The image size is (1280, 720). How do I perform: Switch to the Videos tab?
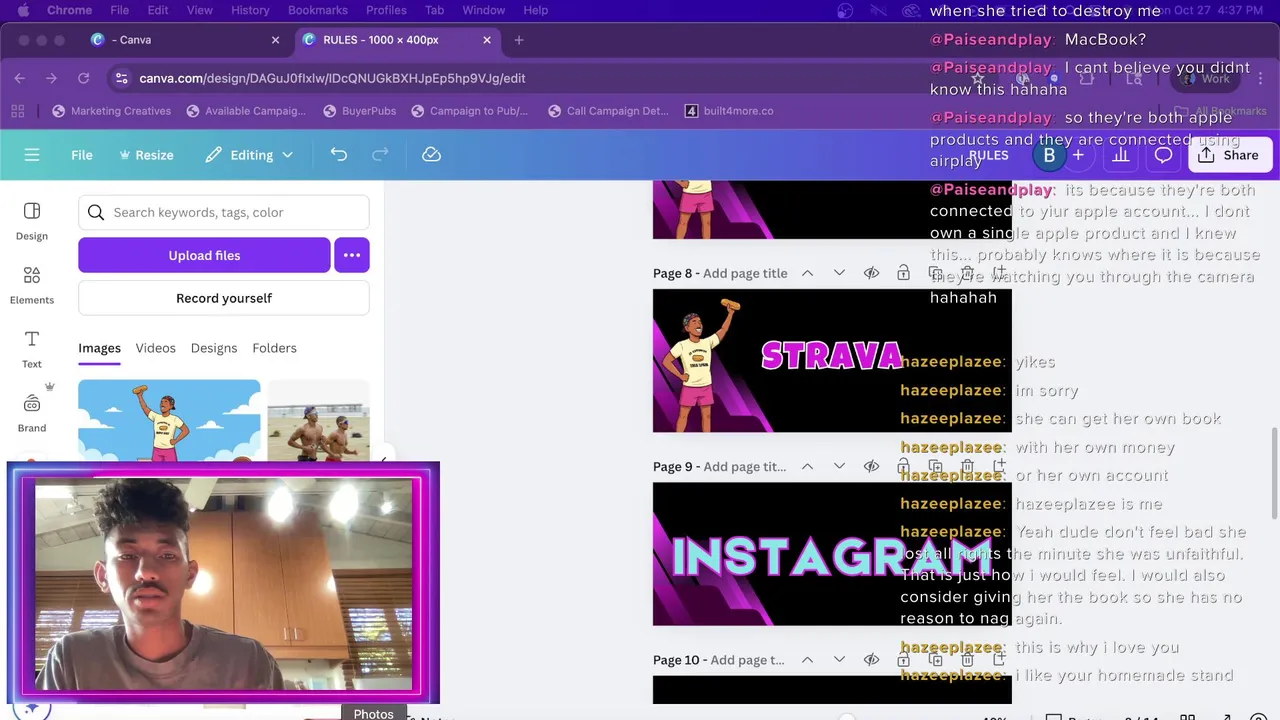point(155,348)
